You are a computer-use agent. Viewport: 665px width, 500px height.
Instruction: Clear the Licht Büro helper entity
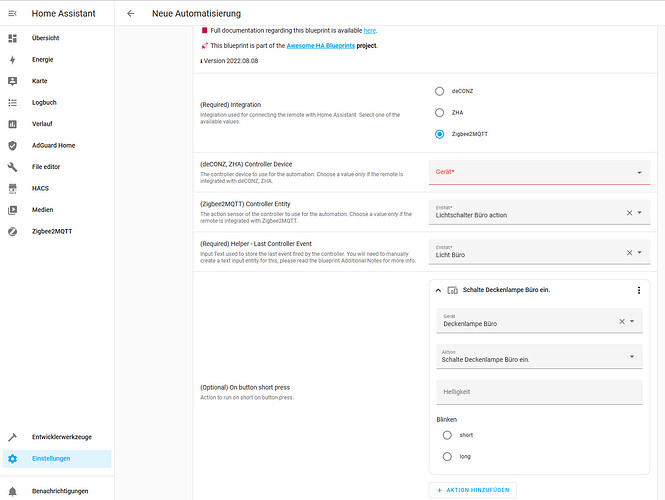(629, 253)
